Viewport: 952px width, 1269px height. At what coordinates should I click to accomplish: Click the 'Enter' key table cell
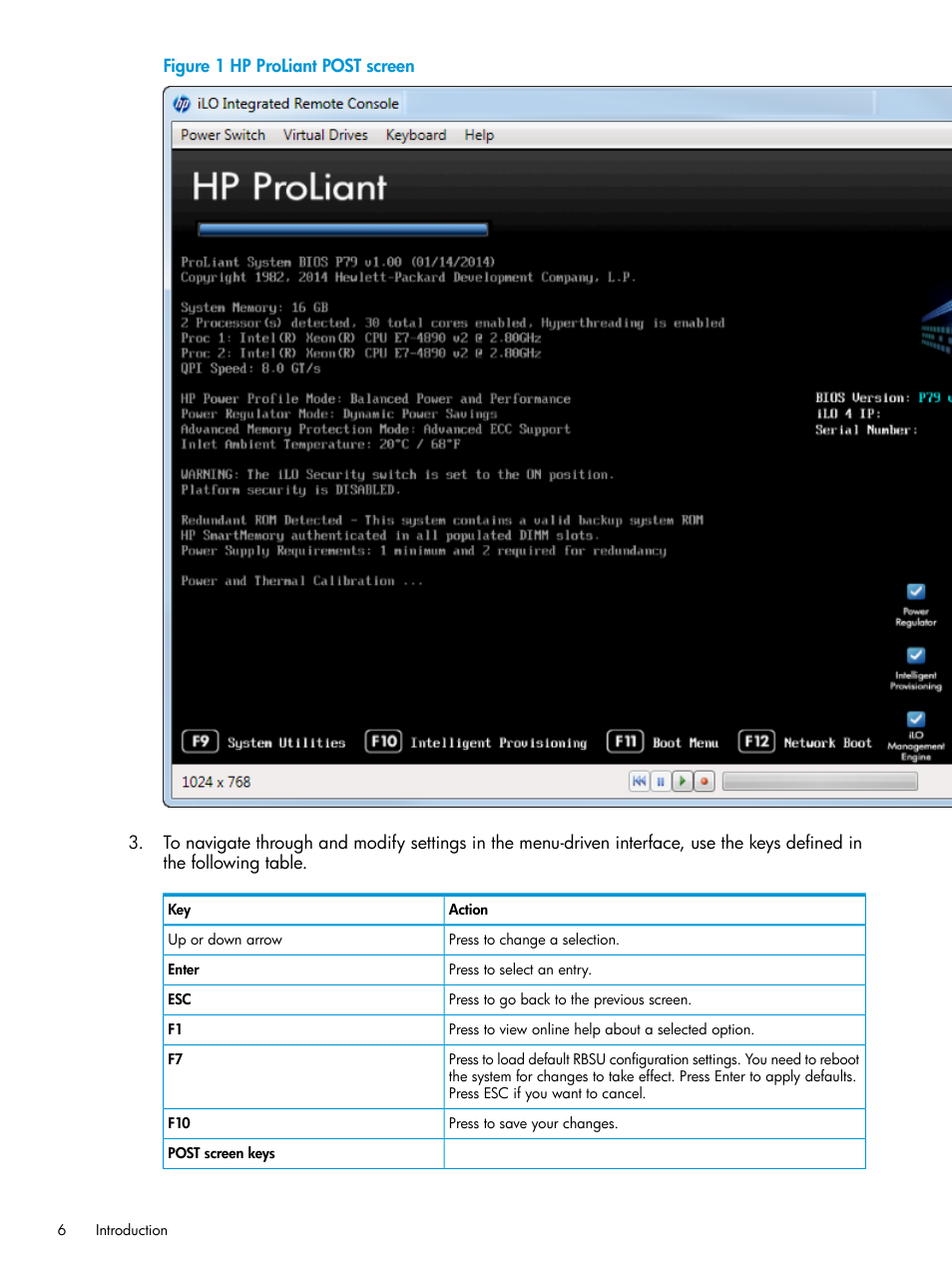pyautogui.click(x=303, y=969)
